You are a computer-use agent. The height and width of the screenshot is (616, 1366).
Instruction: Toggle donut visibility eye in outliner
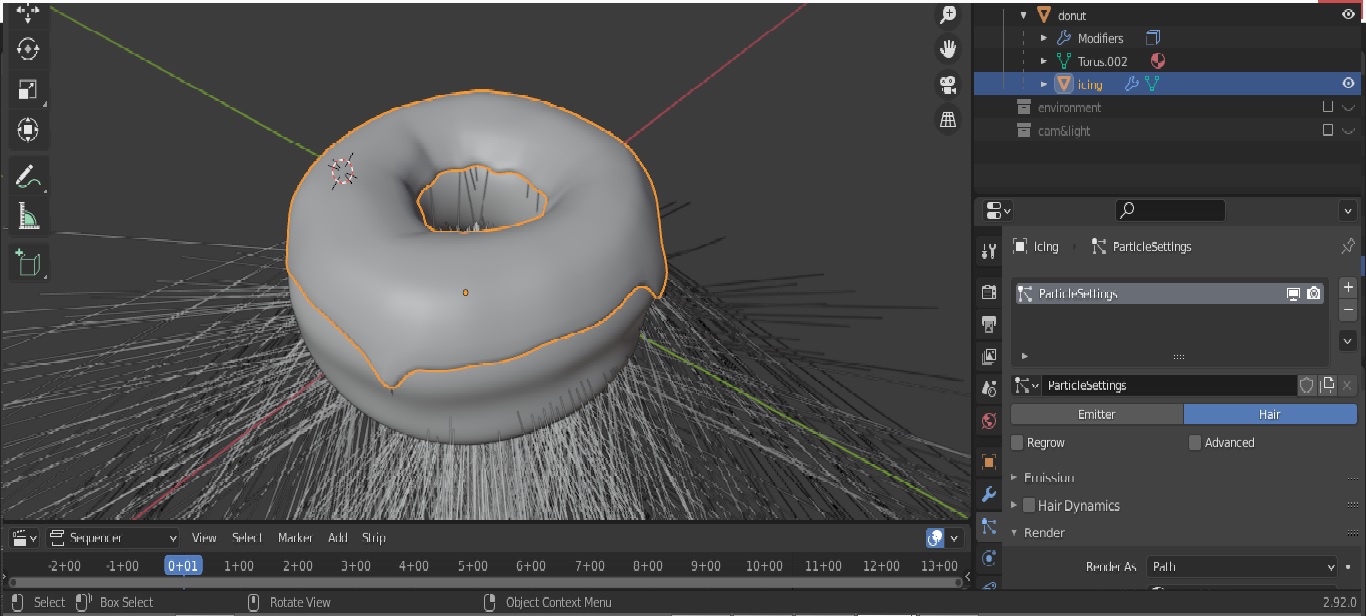(x=1348, y=15)
